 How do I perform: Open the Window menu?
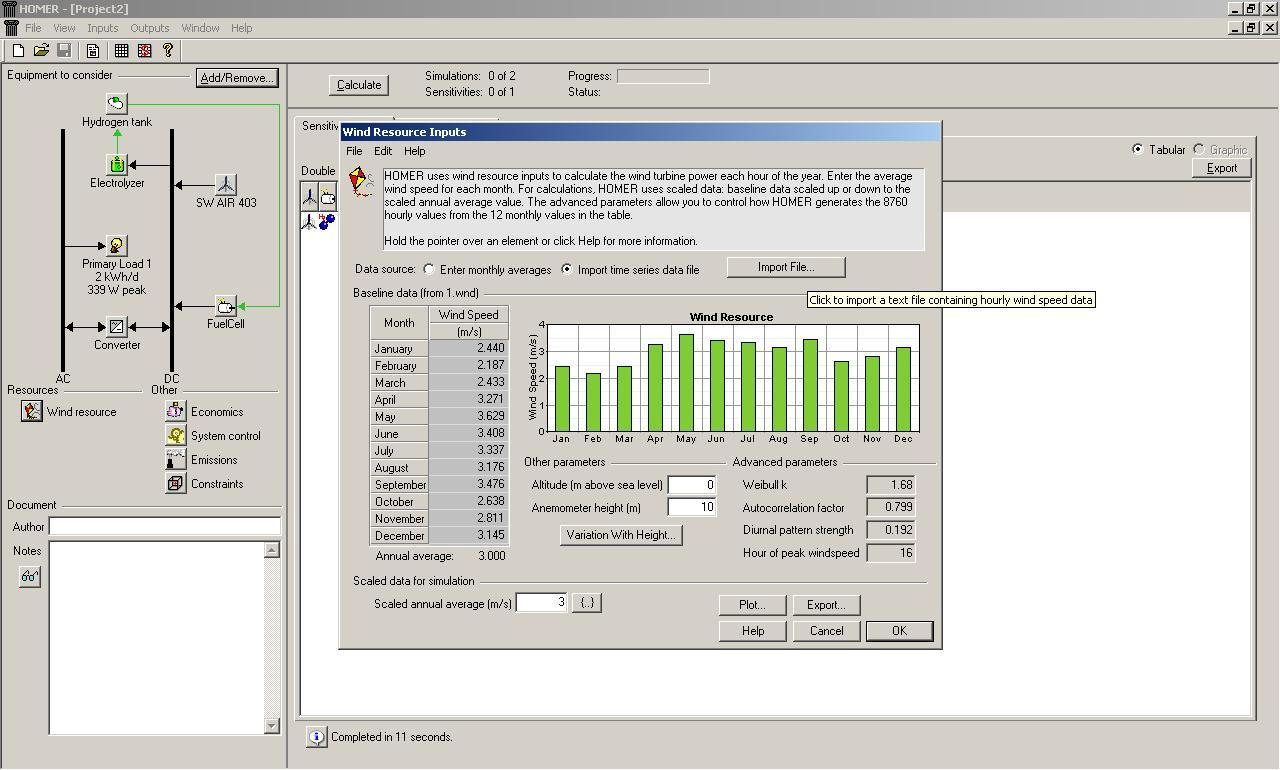(200, 28)
